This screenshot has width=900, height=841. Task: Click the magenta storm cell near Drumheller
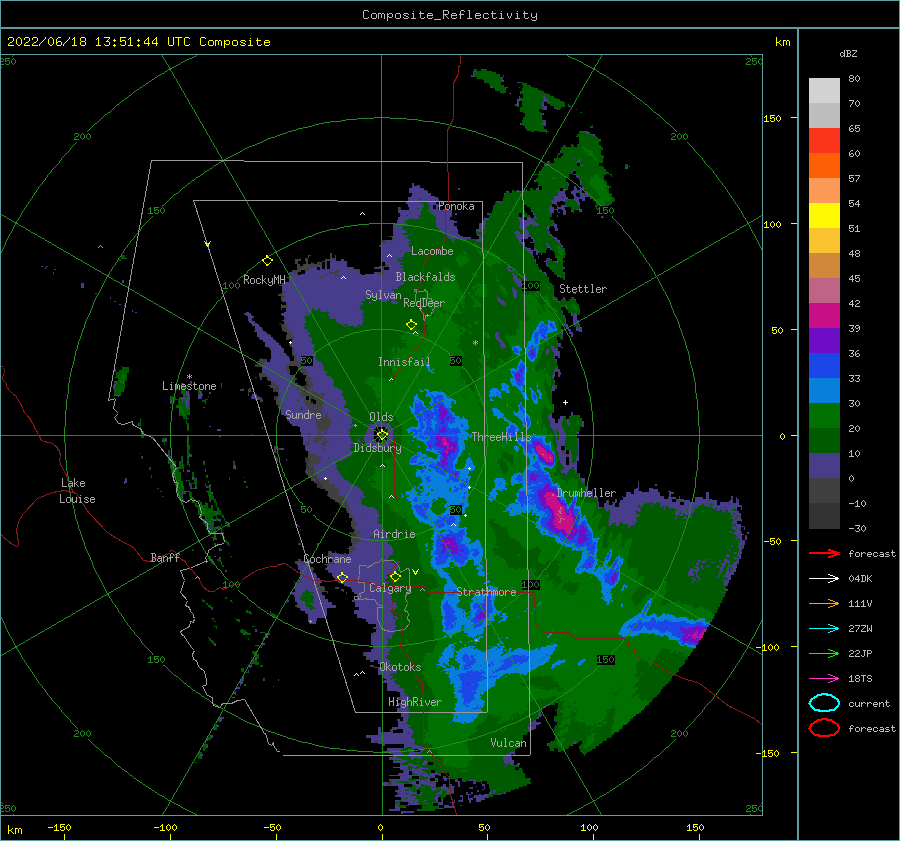[x=559, y=514]
